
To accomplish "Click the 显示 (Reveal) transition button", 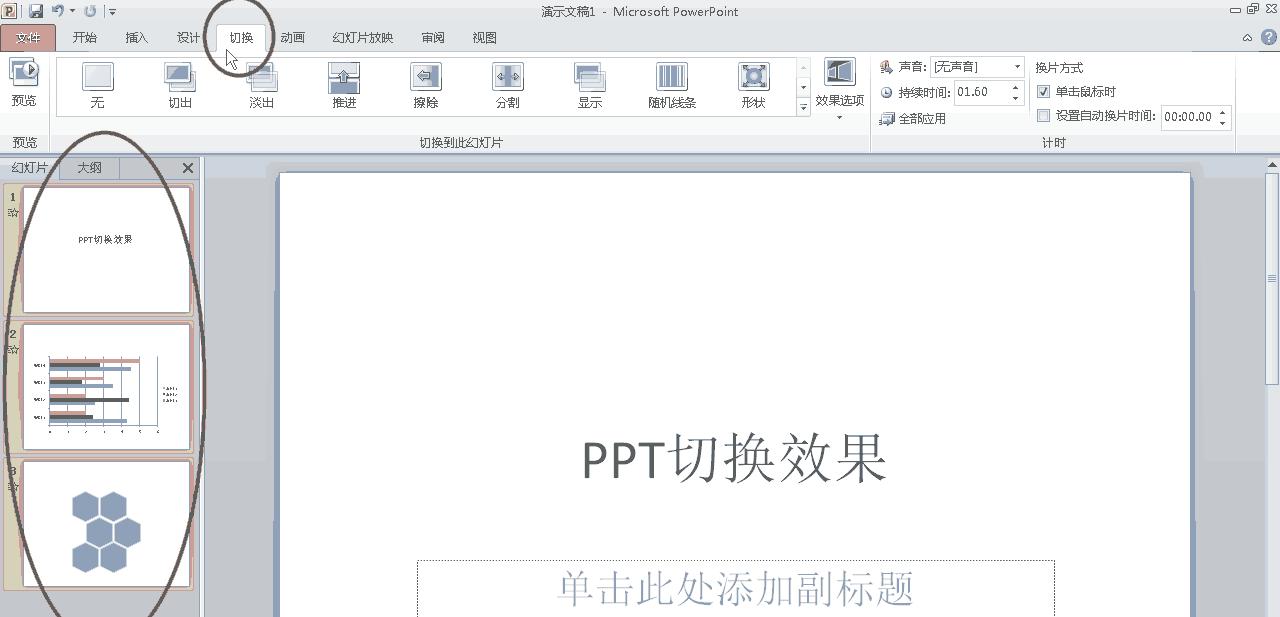I will (x=589, y=84).
